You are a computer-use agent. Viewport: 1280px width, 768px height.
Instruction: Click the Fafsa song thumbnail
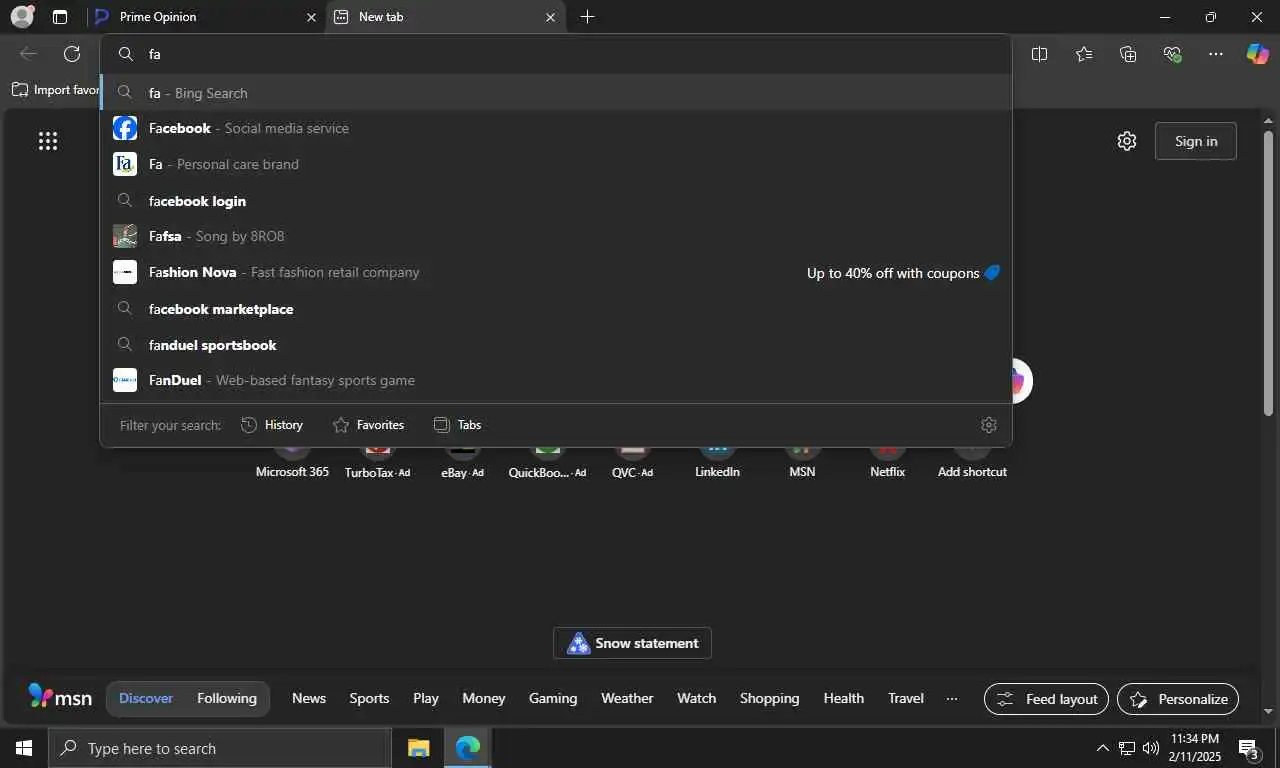click(125, 236)
